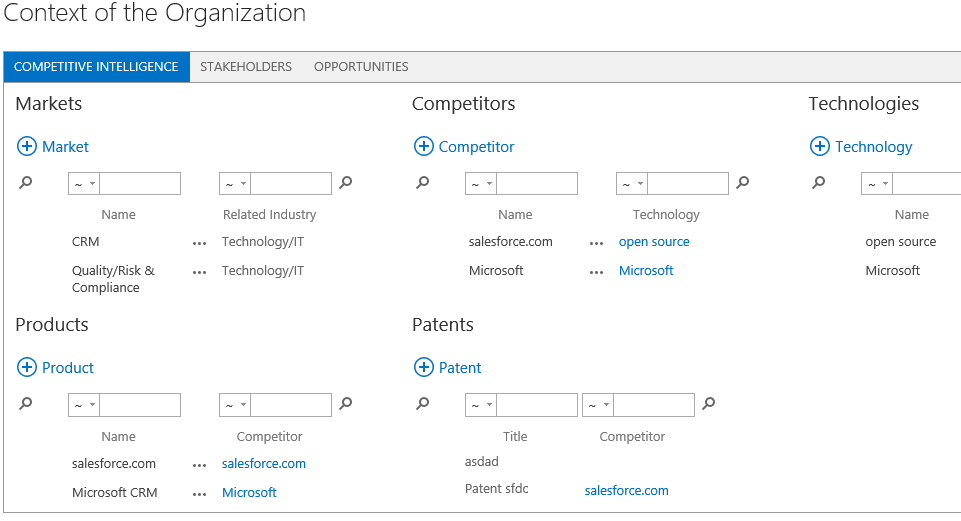961x521 pixels.
Task: Click the plus icon to add a Competitor
Action: [x=424, y=146]
